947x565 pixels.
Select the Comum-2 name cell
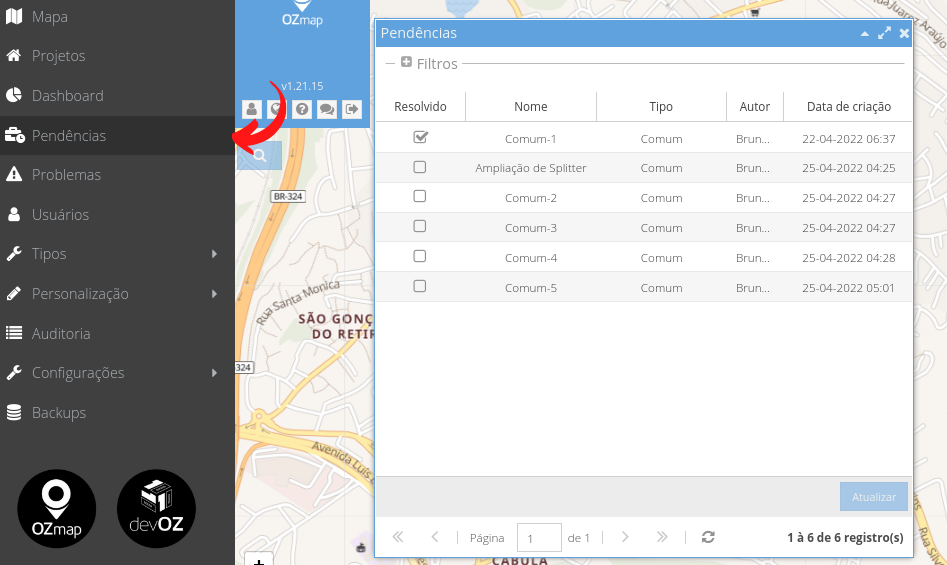pos(531,198)
